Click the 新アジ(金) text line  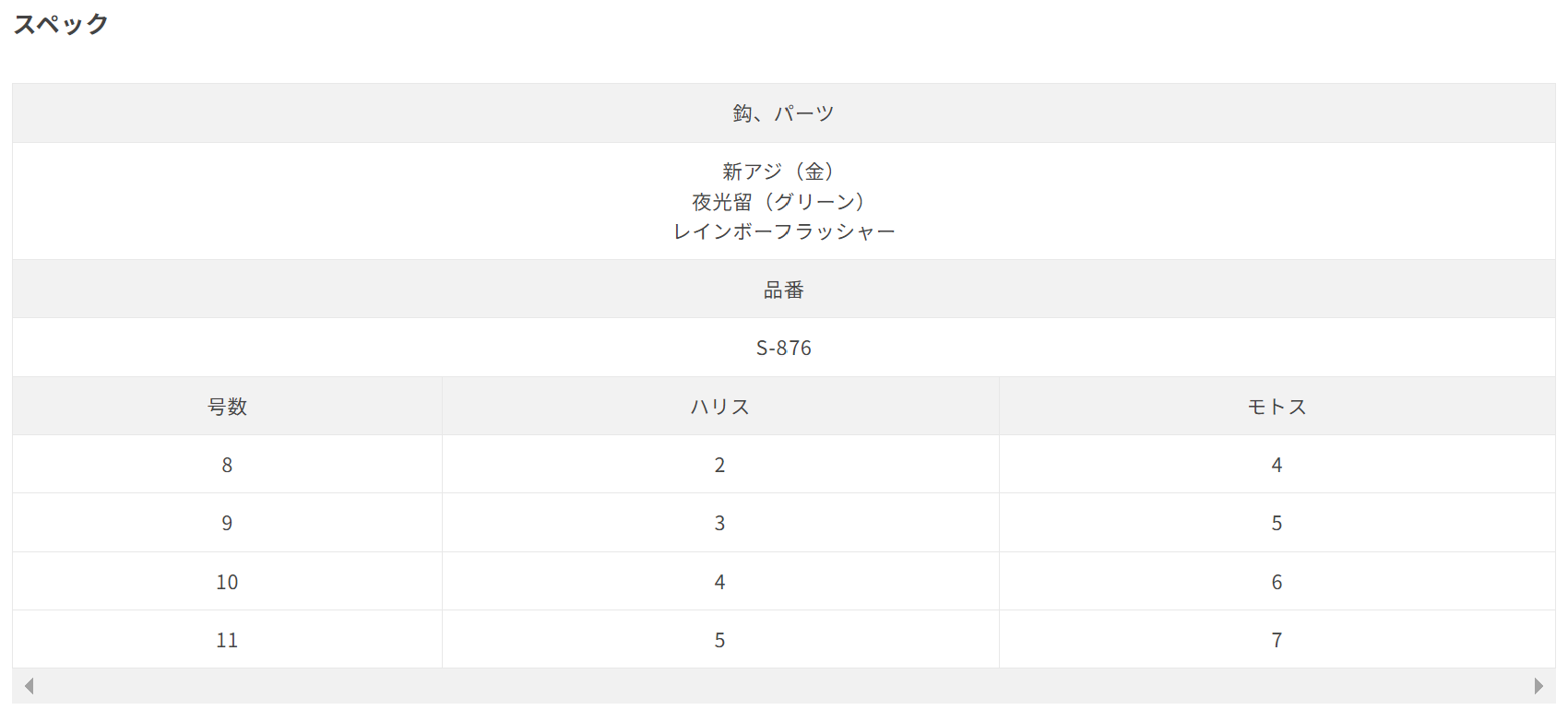click(784, 172)
